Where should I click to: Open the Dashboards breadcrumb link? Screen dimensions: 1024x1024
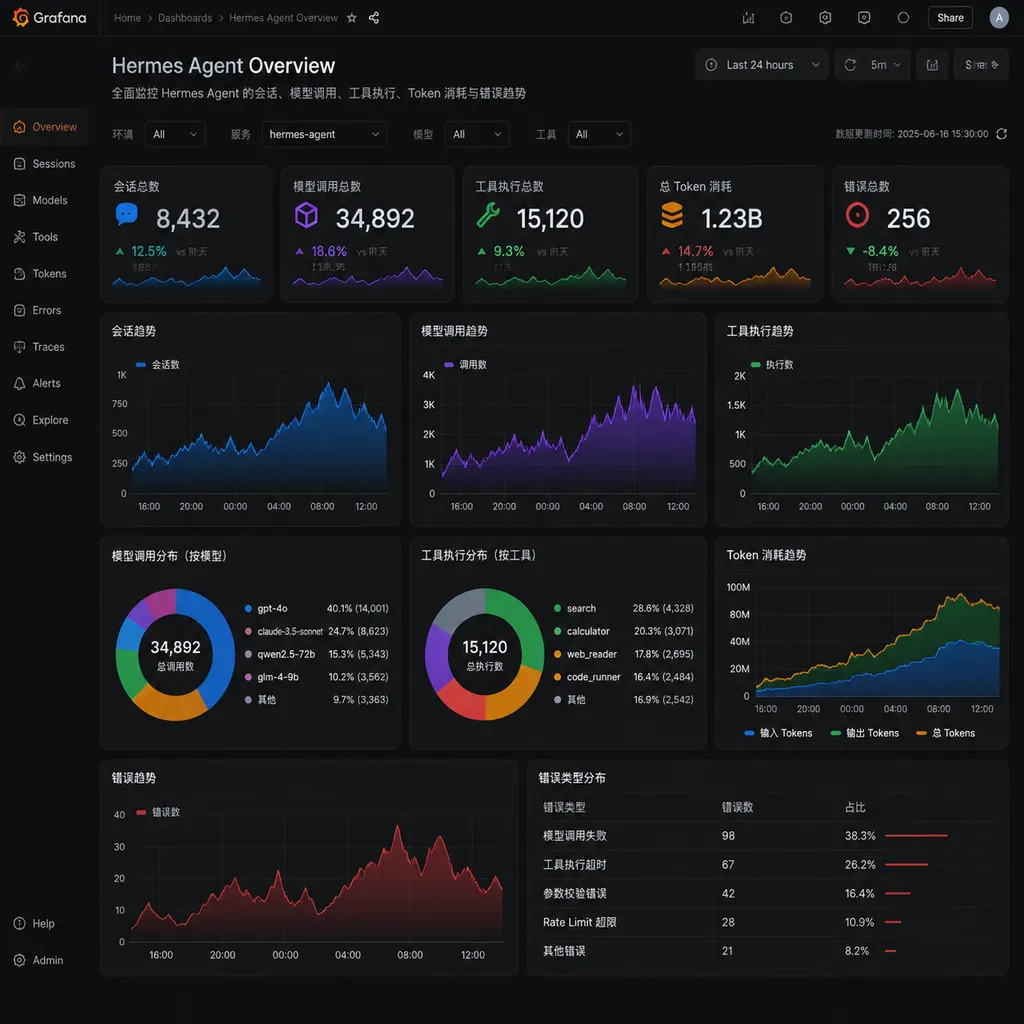pyautogui.click(x=185, y=18)
